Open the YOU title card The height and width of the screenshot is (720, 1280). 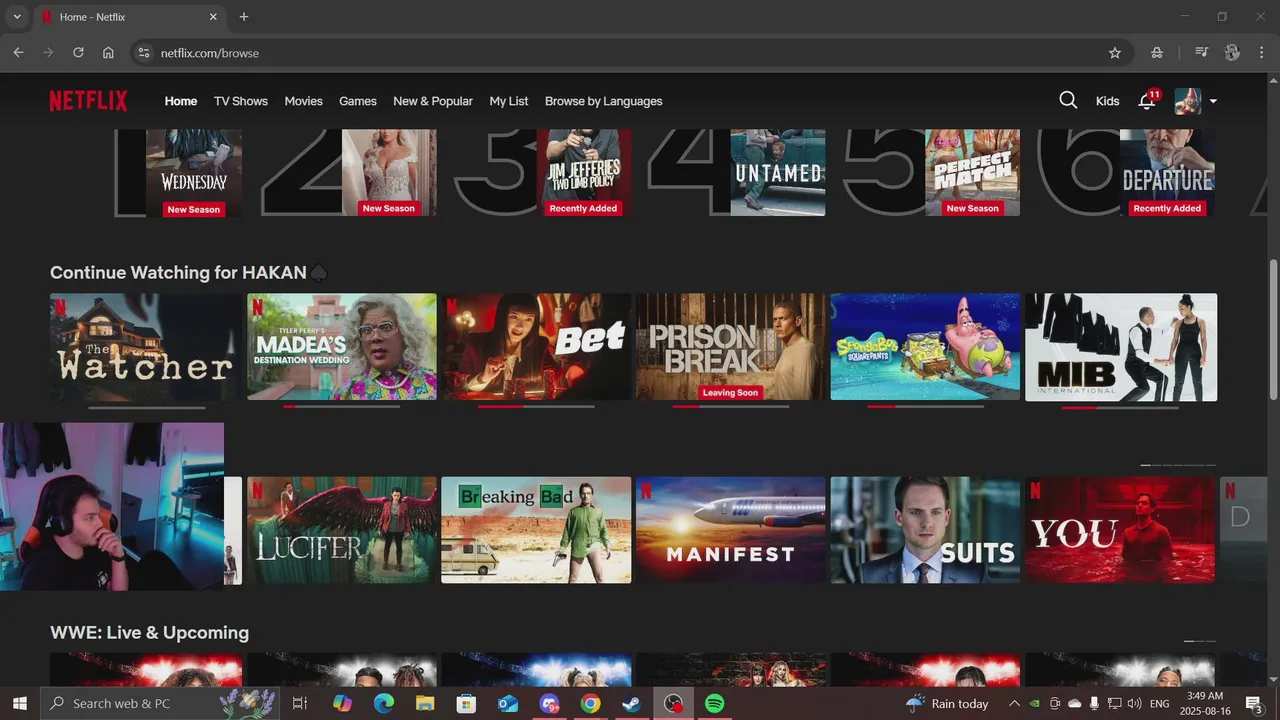[1120, 530]
